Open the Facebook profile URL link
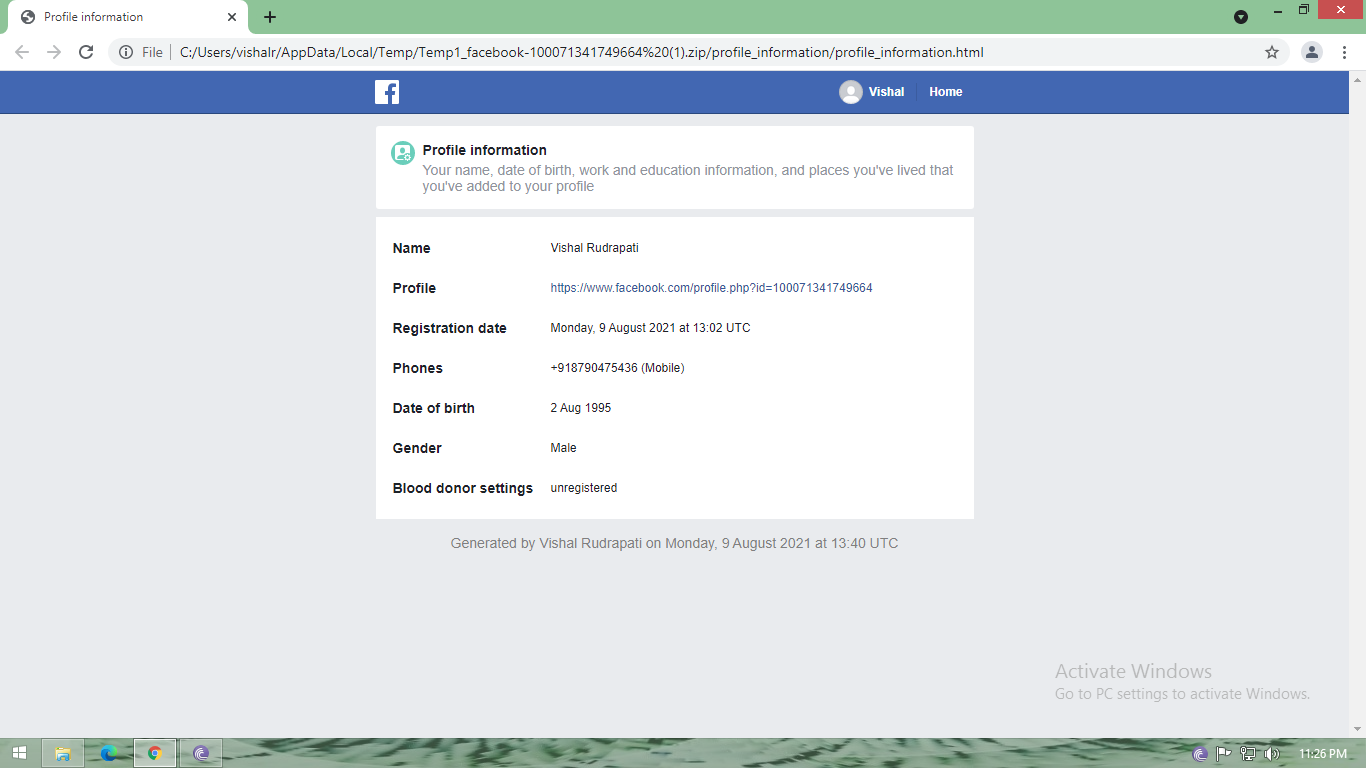The height and width of the screenshot is (768, 1366). coord(710,288)
